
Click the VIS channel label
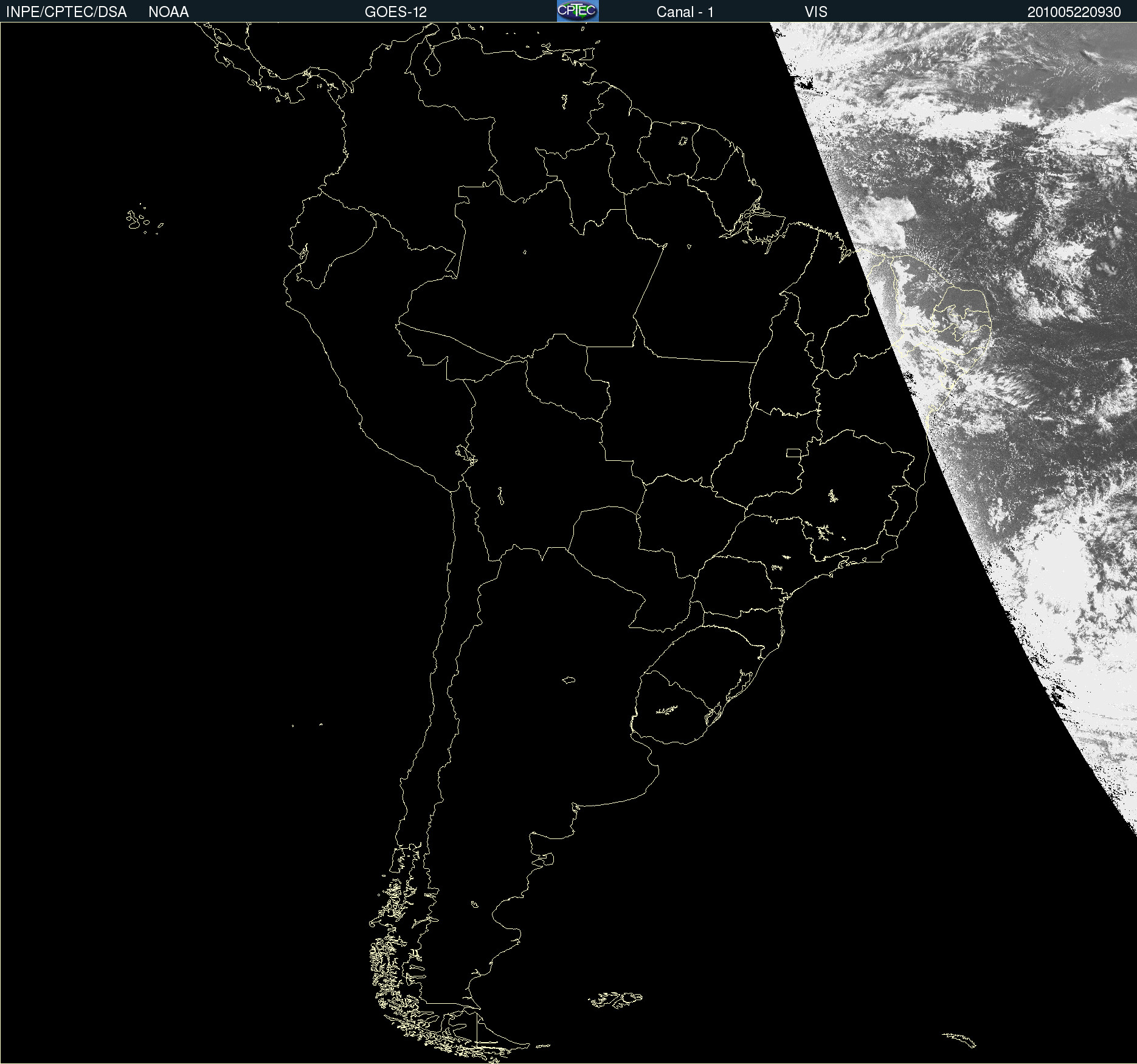pyautogui.click(x=816, y=12)
